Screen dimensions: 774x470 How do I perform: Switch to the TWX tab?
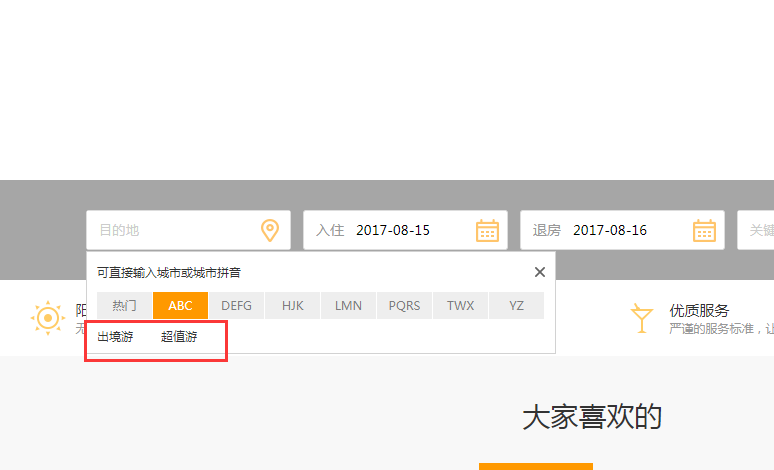pos(461,306)
